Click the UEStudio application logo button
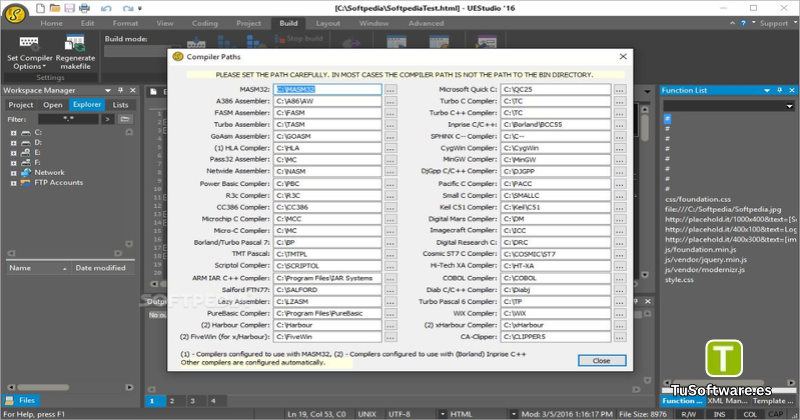 click(x=15, y=14)
